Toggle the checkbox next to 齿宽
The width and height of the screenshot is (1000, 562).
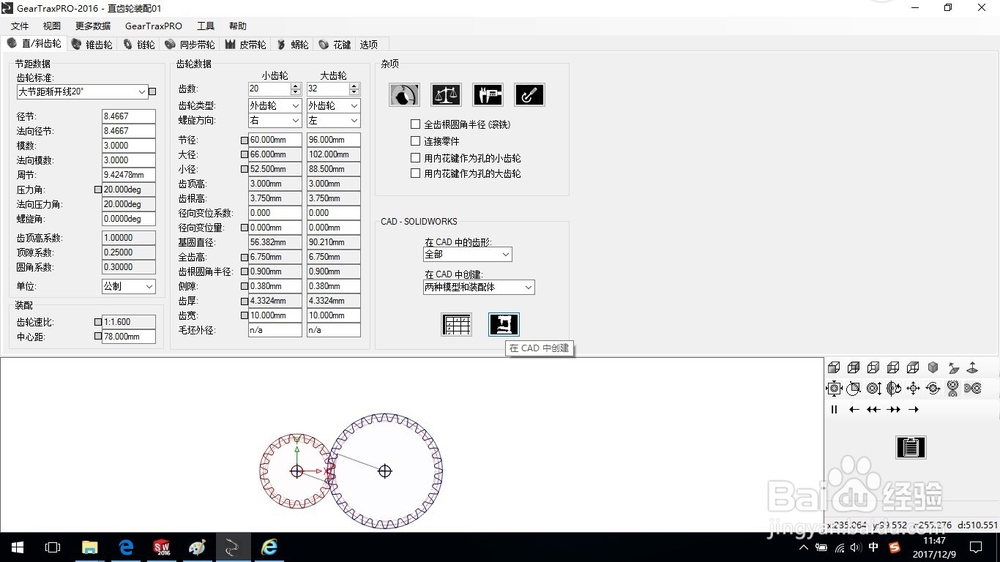coord(244,316)
